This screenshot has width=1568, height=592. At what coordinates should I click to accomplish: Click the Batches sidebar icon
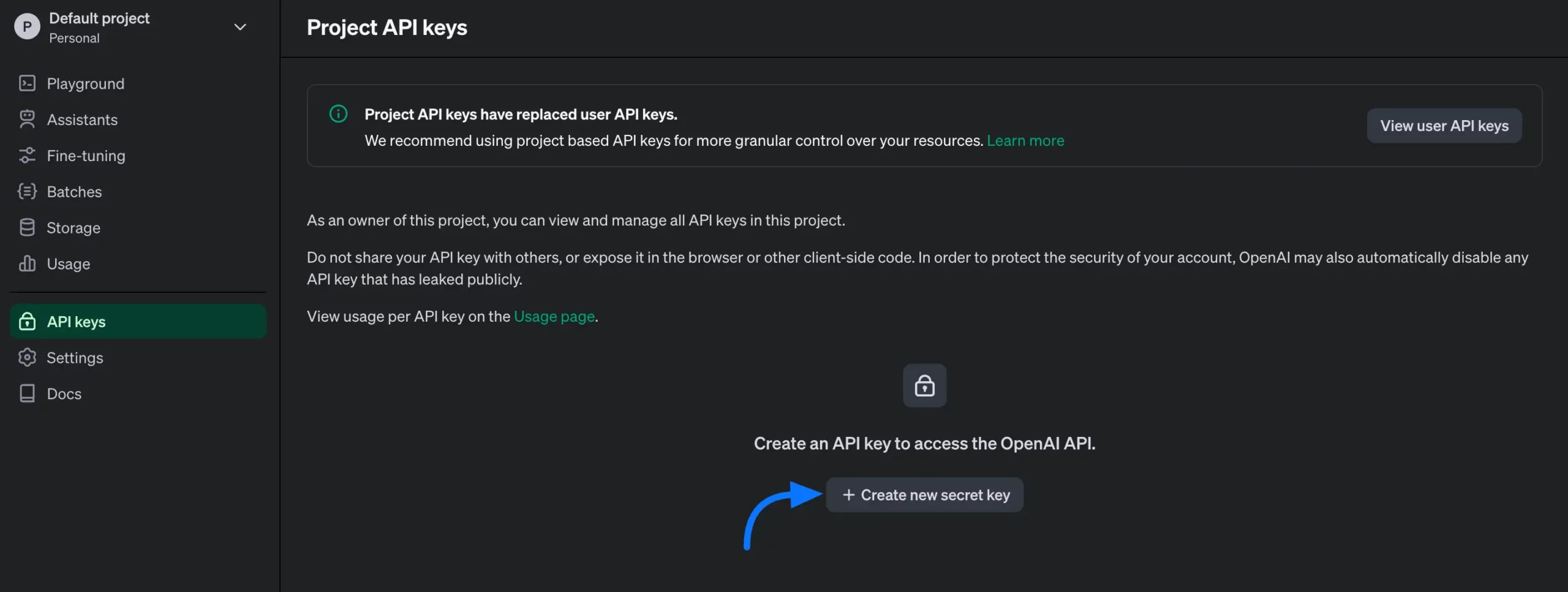click(28, 191)
